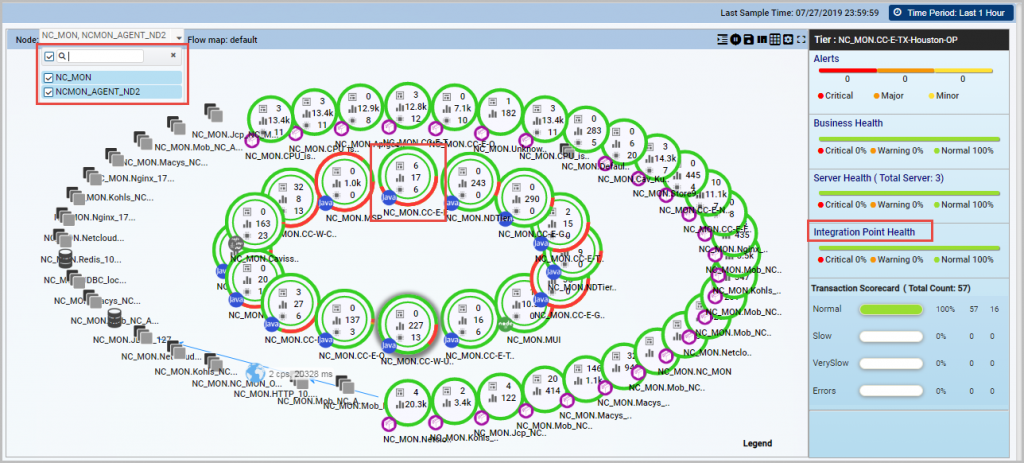Toggle the side panel list icon in flow map toolbar
Viewport: 1024px width, 463px height.
click(722, 39)
